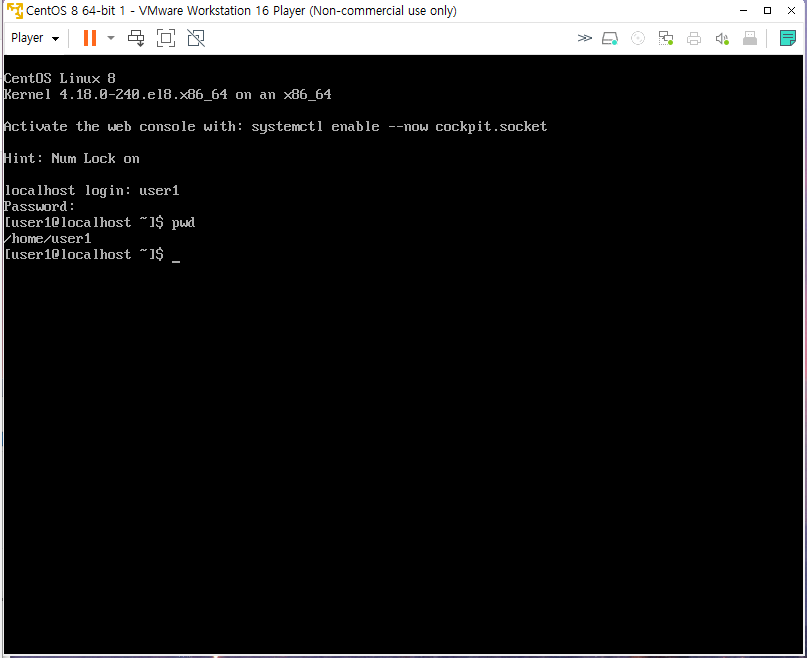
Task: Click the 'Hint: Num Lock on' text
Action: [x=72, y=159]
